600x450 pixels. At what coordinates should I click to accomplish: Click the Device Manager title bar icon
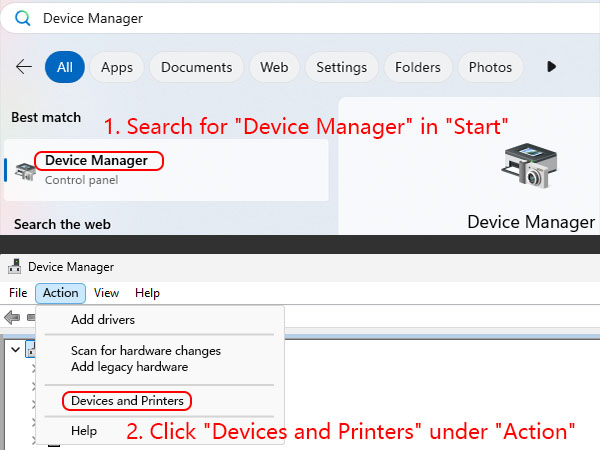(x=14, y=267)
